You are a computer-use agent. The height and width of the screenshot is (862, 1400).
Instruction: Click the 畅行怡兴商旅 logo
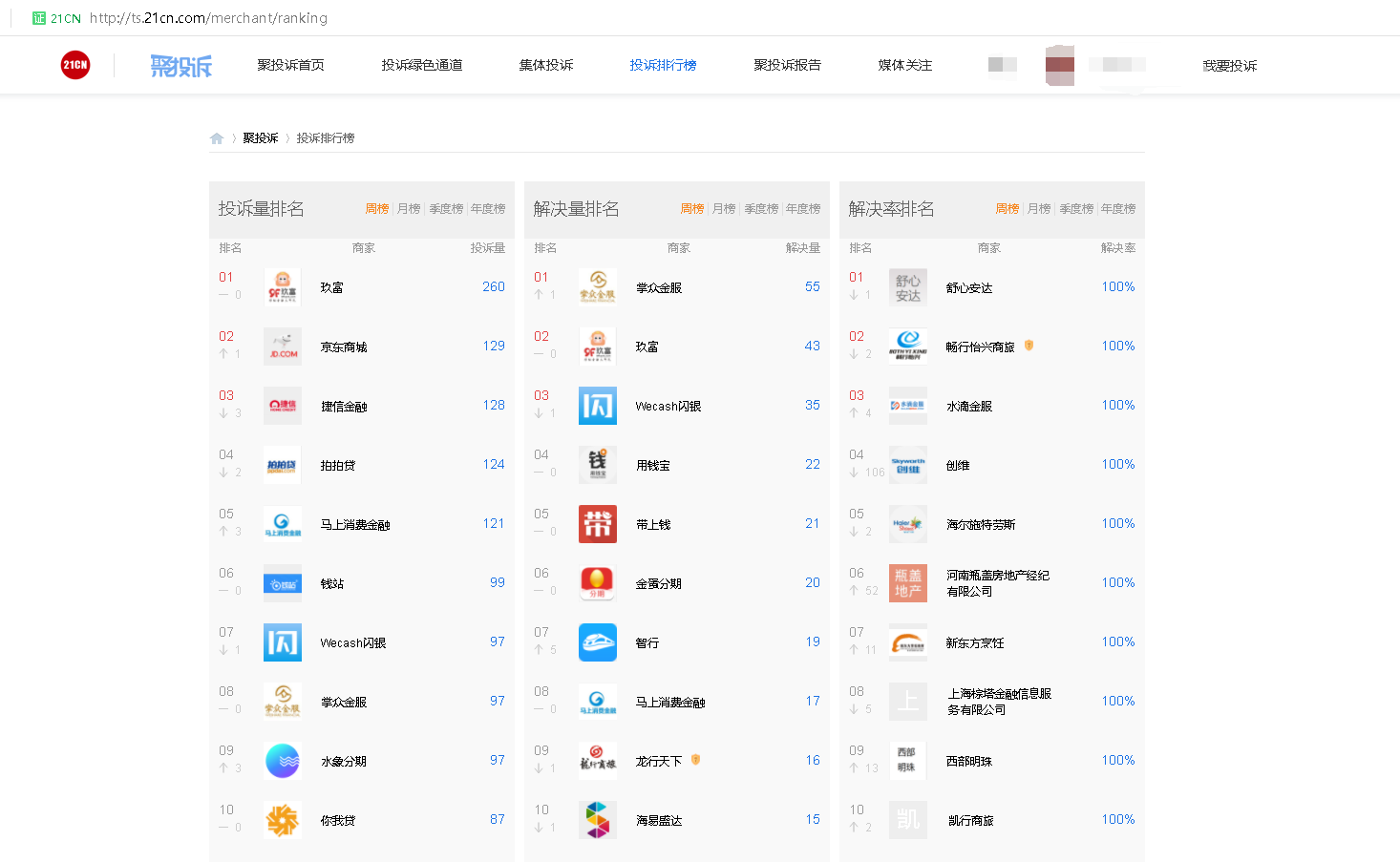tap(908, 347)
